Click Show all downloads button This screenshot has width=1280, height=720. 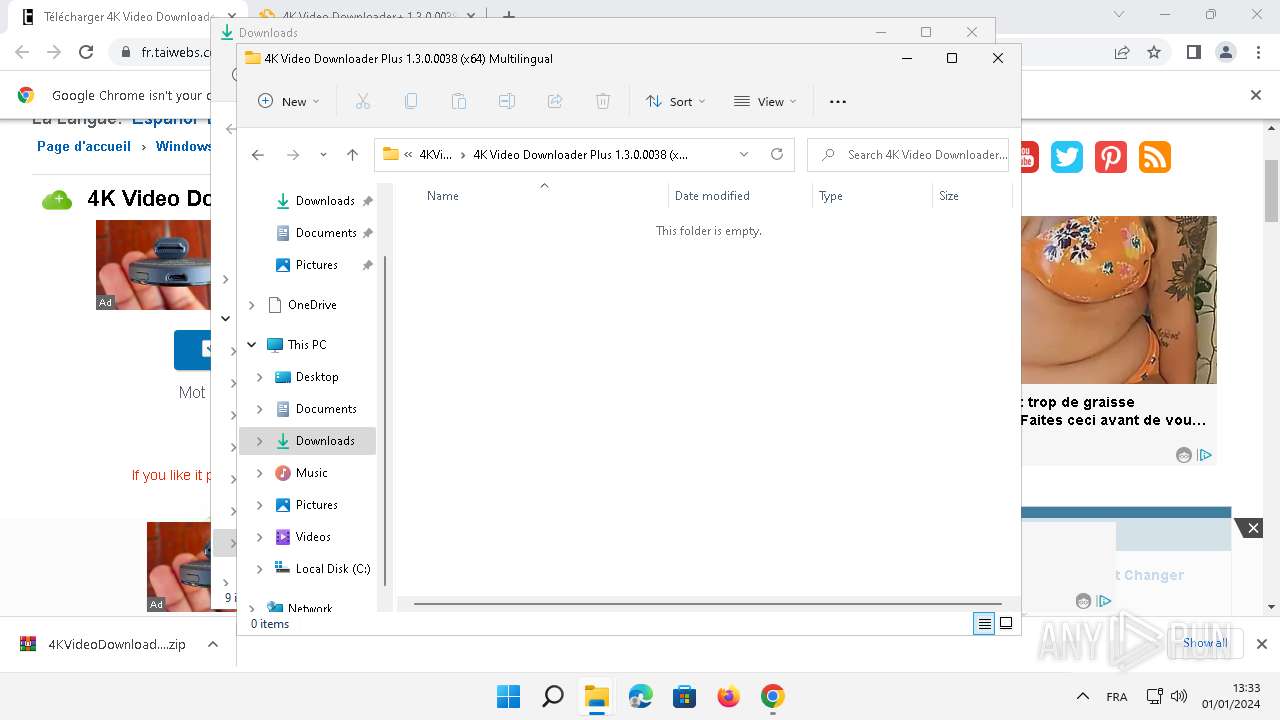(x=1205, y=644)
